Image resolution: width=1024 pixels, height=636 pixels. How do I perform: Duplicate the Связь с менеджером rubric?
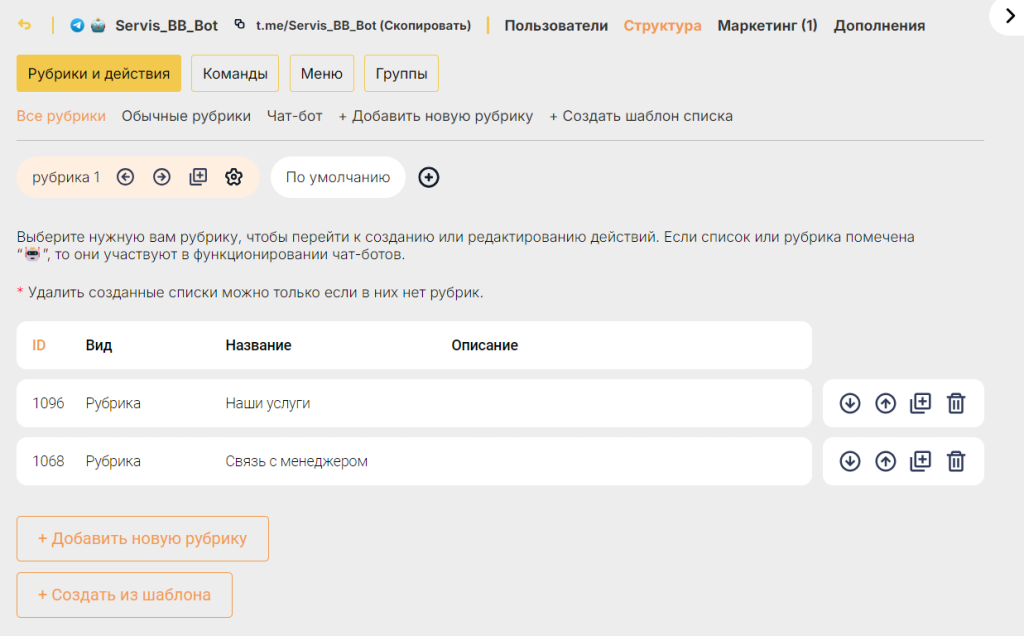(921, 460)
